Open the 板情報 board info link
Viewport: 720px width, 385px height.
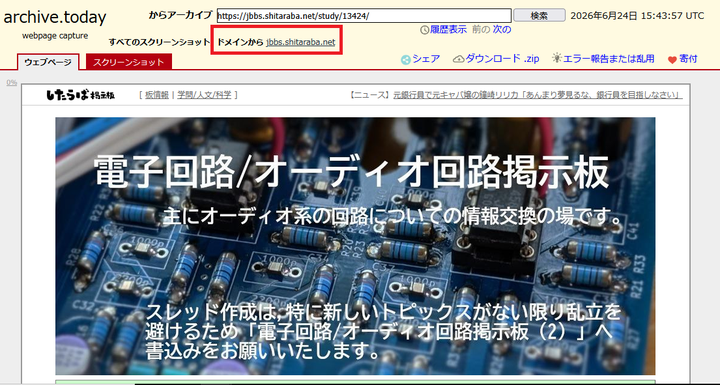pos(157,95)
